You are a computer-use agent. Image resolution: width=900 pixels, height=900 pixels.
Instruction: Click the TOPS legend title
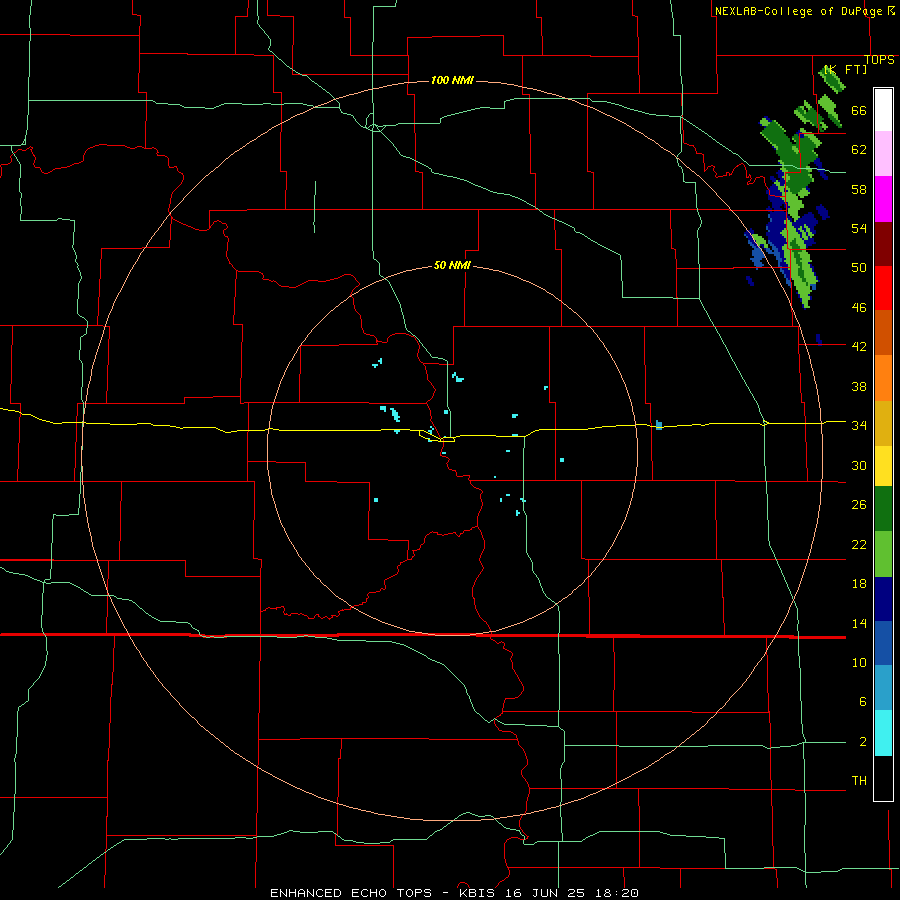tap(879, 60)
